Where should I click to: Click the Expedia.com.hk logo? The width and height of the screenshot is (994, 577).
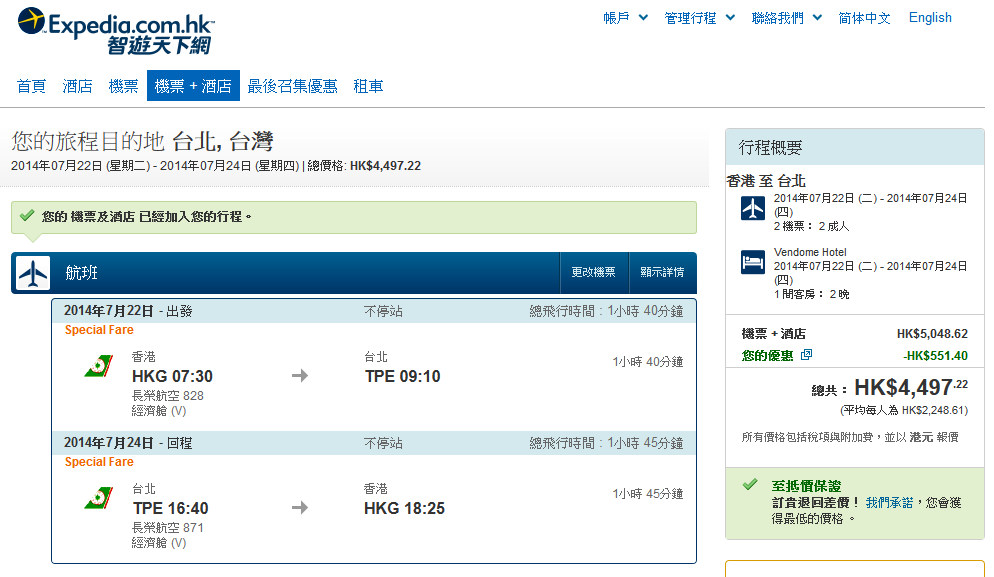[115, 31]
